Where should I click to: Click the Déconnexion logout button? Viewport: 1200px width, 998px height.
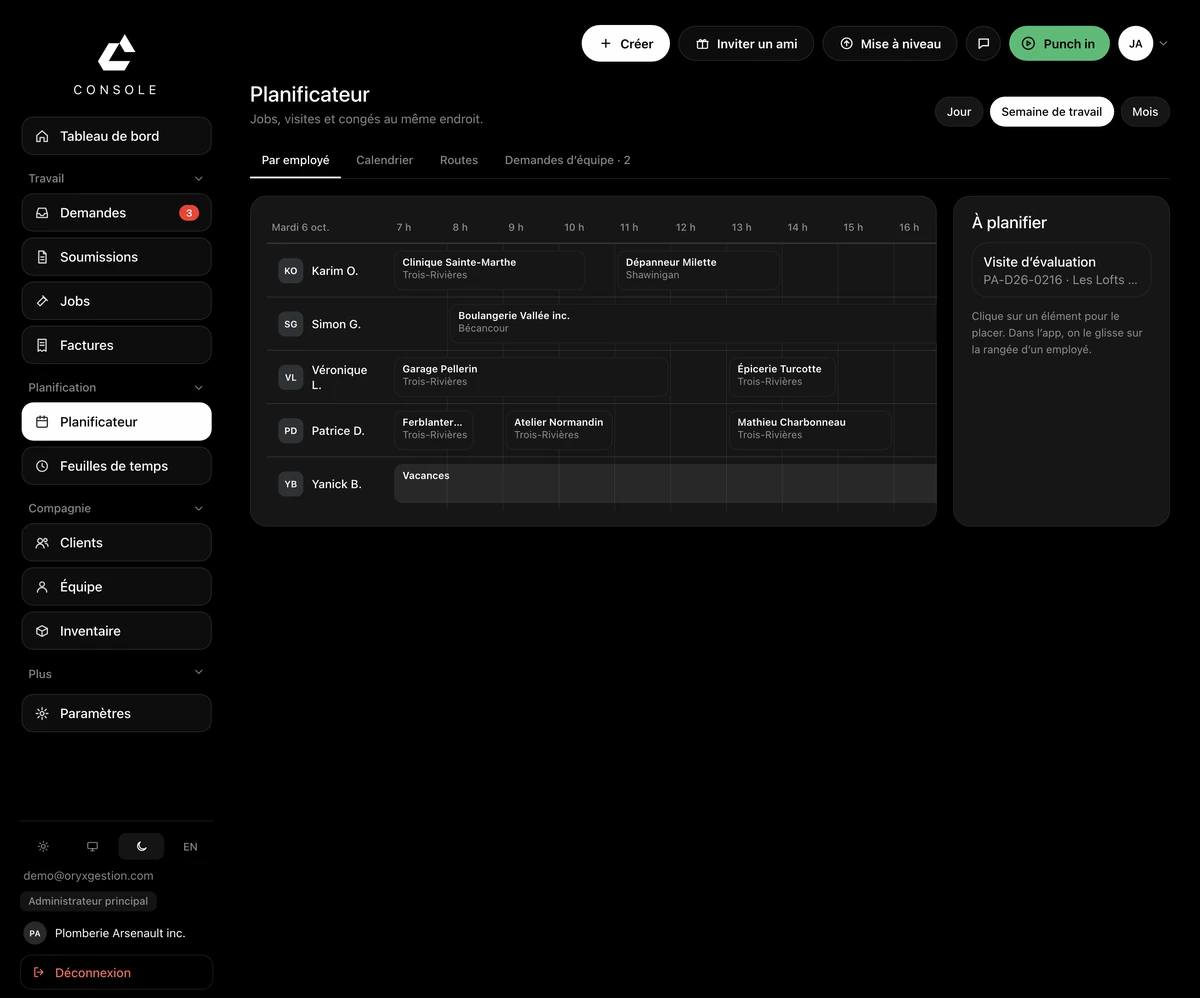[117, 972]
